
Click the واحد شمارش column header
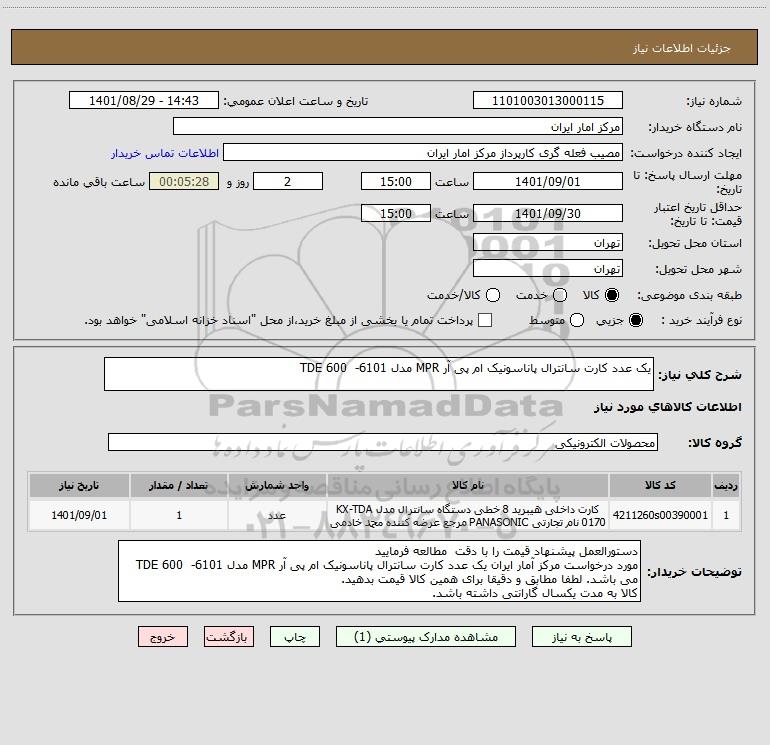click(277, 485)
